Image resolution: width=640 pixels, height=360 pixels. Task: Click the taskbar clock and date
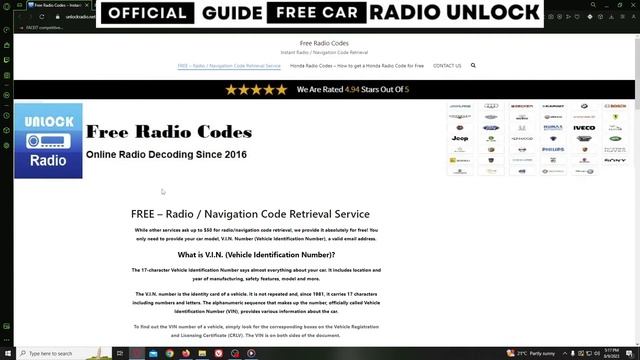(611, 353)
